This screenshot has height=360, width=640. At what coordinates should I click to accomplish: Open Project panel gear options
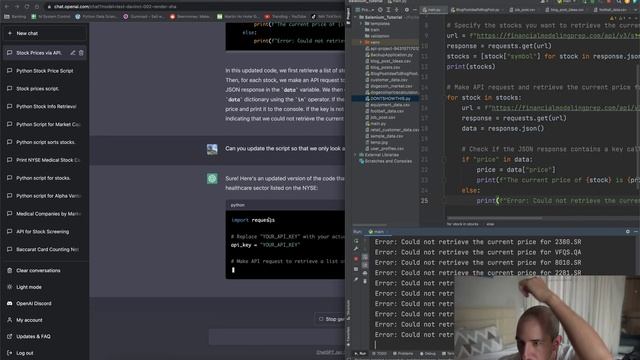[x=407, y=10]
